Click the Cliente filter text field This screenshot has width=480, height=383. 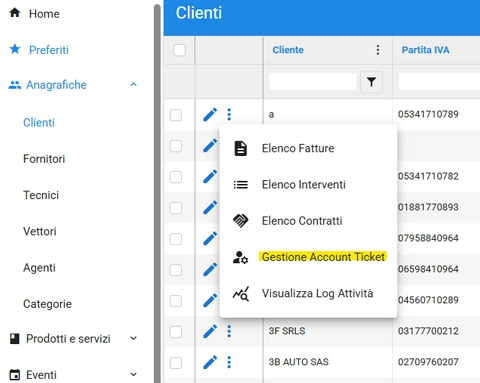(x=313, y=82)
